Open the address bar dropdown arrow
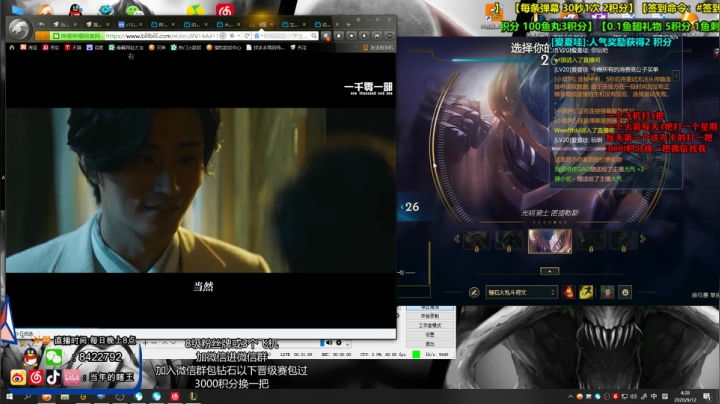 coord(239,36)
